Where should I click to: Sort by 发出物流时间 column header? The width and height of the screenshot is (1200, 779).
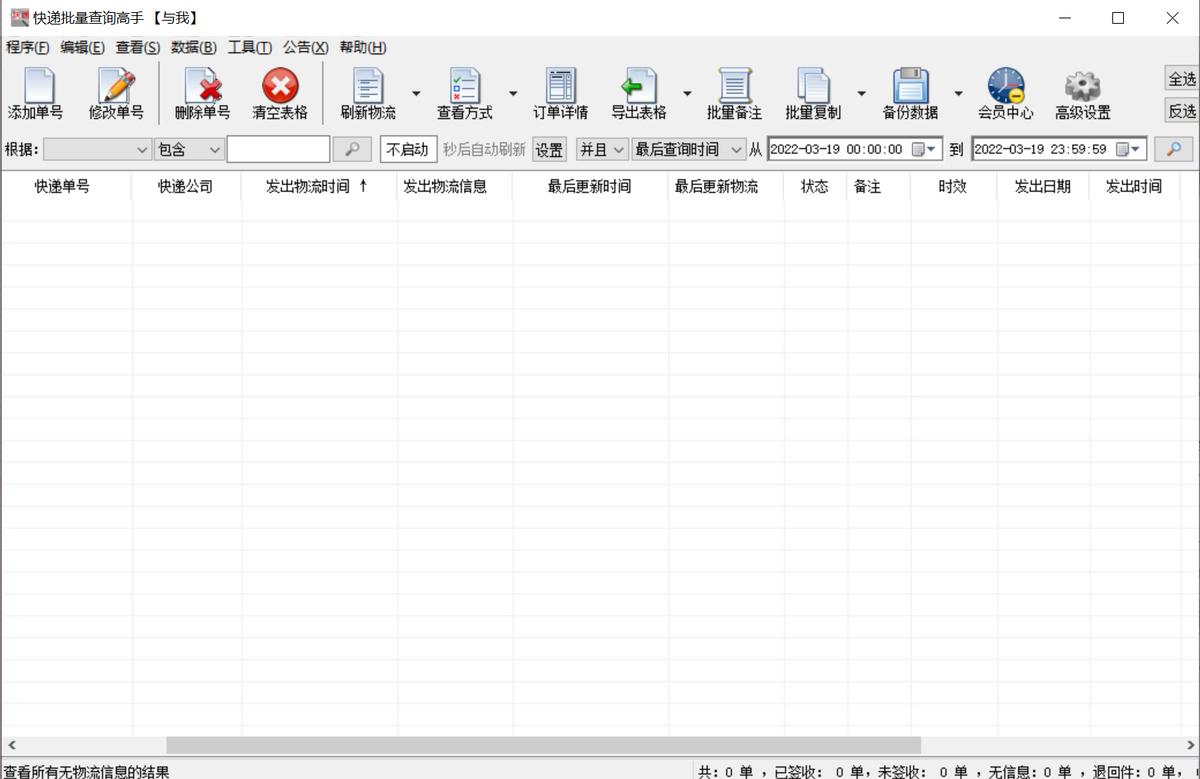click(x=319, y=186)
